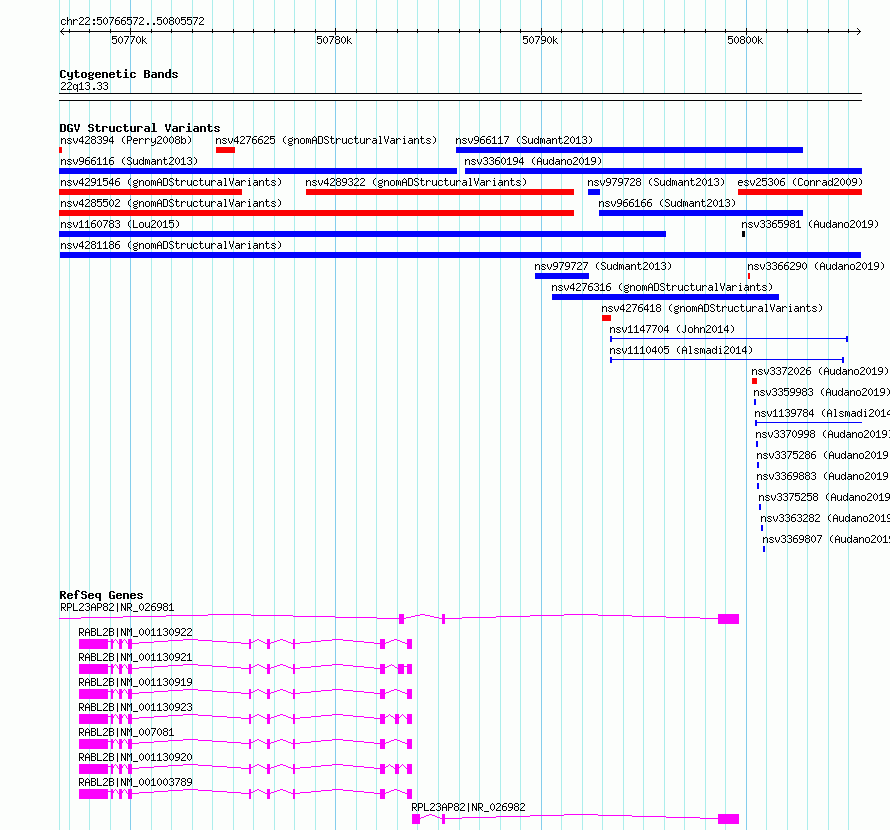Click nsv1147704 (John2014) label
Viewport: 890px width, 830px height.
click(672, 329)
